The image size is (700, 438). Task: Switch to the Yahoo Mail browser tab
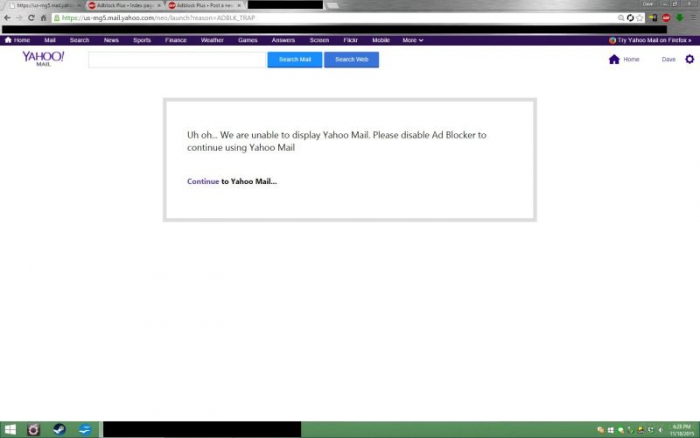[x=43, y=5]
